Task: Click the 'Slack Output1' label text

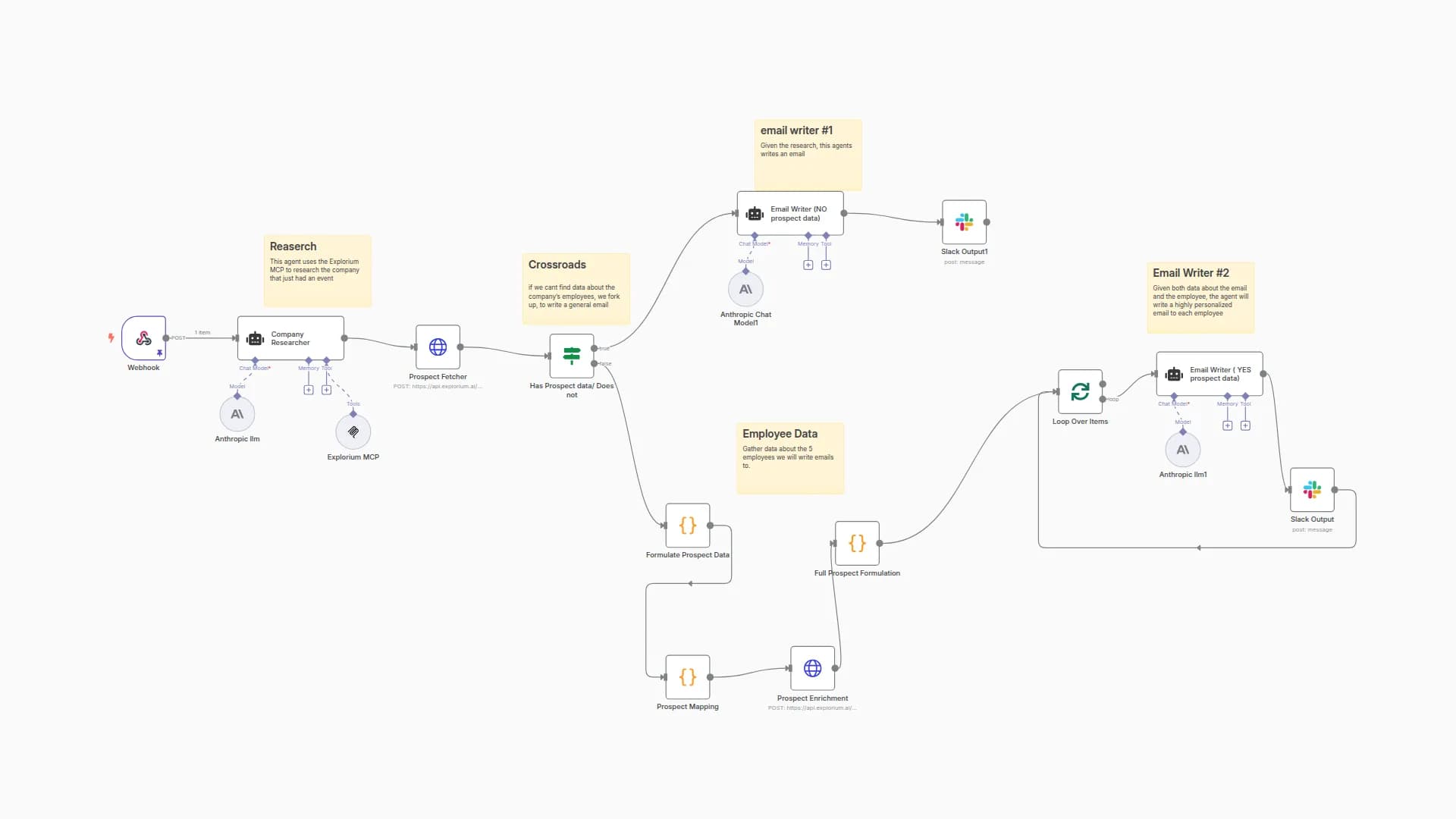Action: 965,252
